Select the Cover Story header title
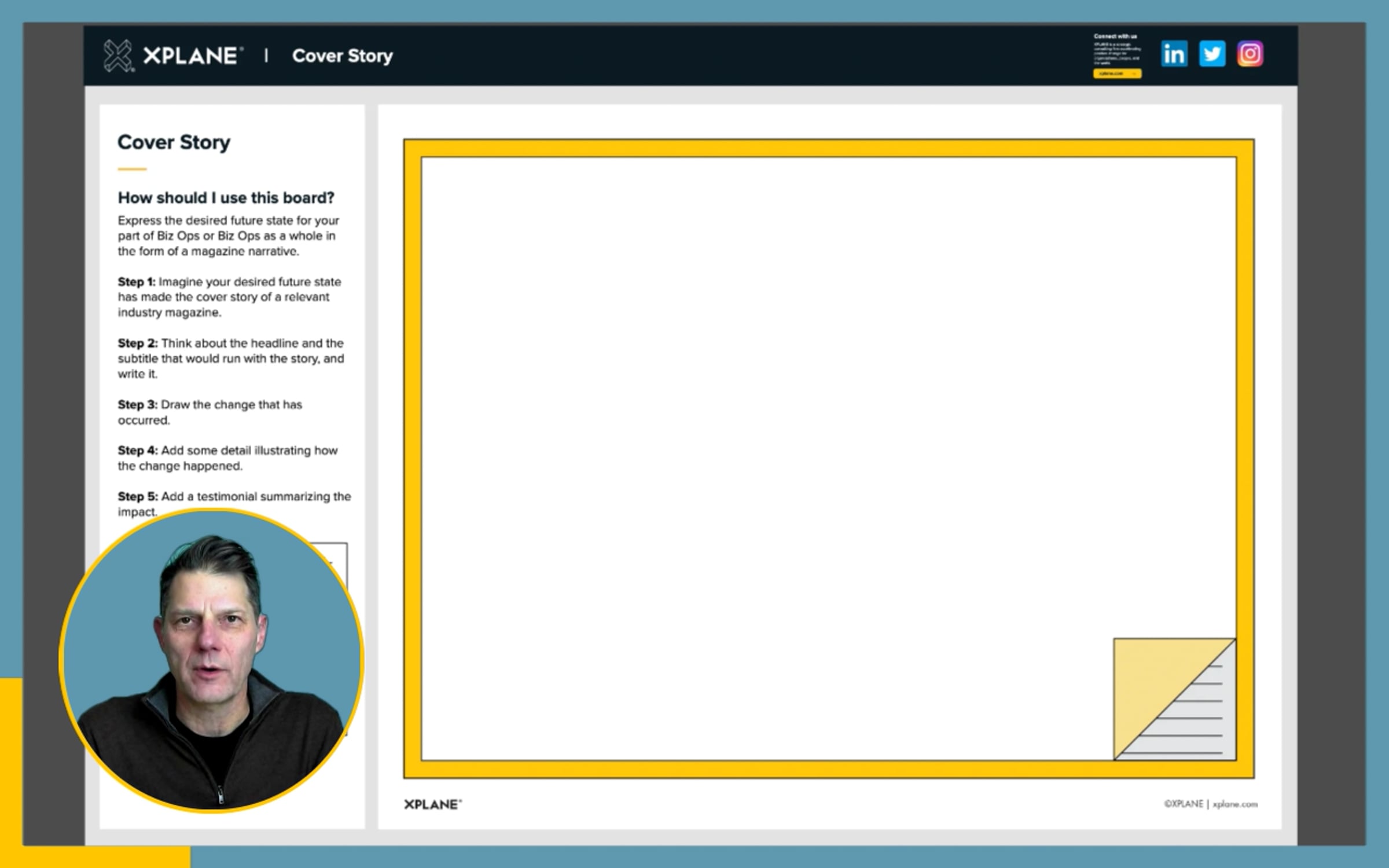Screen dimensions: 1389x868 342,56
